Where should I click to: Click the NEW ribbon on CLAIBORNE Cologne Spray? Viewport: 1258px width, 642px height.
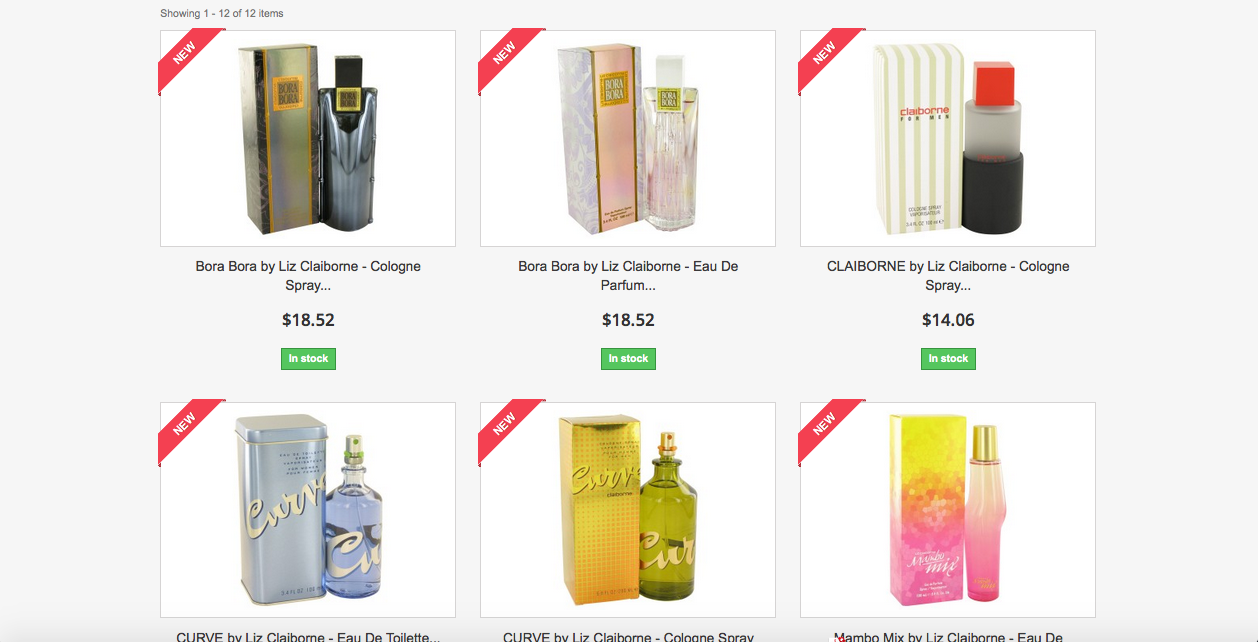point(826,53)
